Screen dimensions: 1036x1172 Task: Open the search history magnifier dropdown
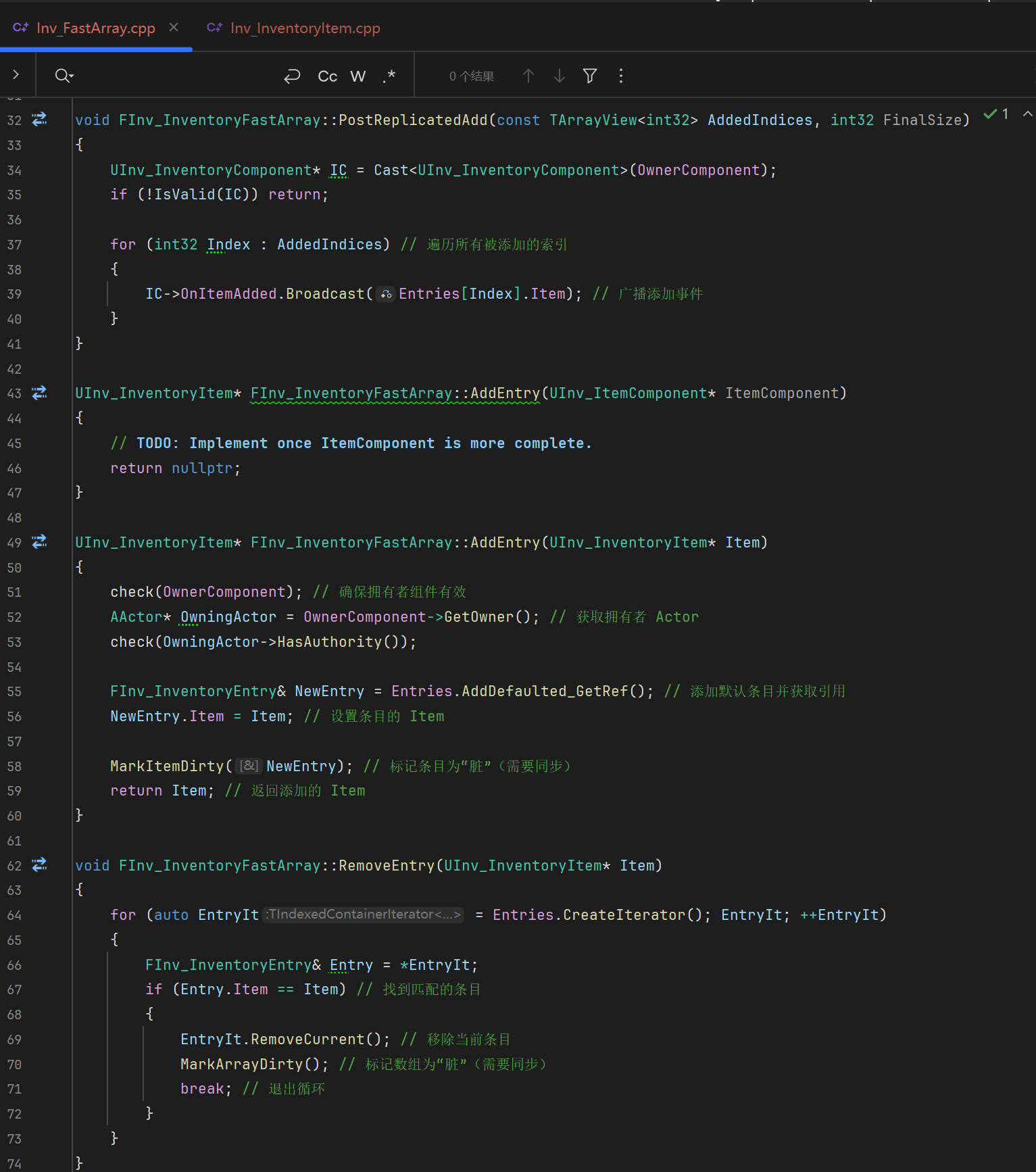pos(64,76)
